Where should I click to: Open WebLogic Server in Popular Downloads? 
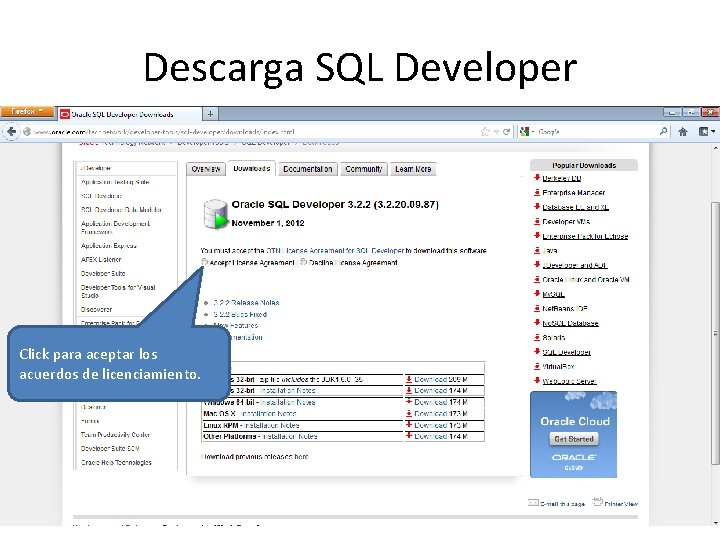click(569, 381)
